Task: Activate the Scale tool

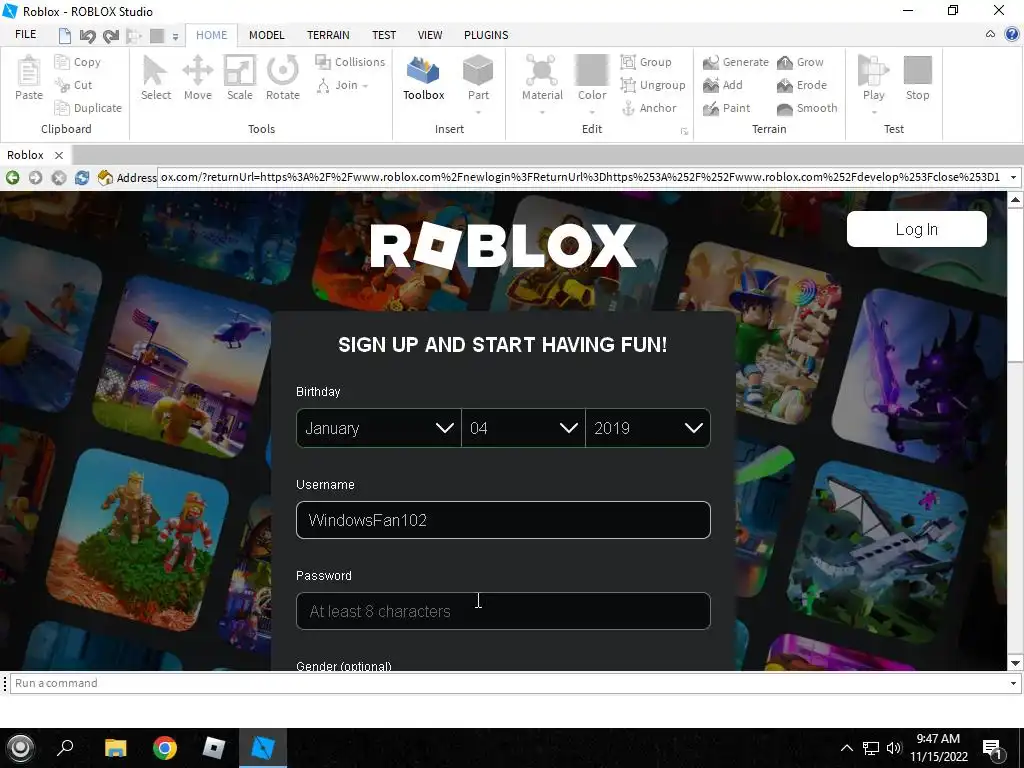Action: tap(240, 78)
